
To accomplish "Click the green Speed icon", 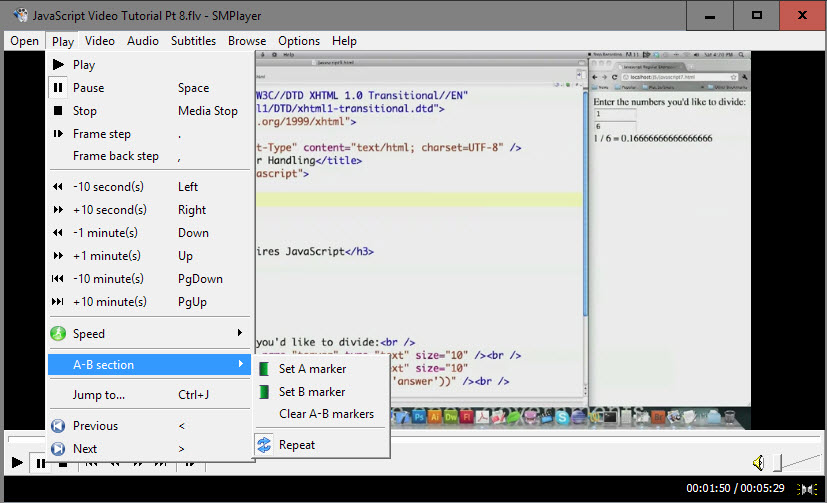I will click(x=58, y=333).
